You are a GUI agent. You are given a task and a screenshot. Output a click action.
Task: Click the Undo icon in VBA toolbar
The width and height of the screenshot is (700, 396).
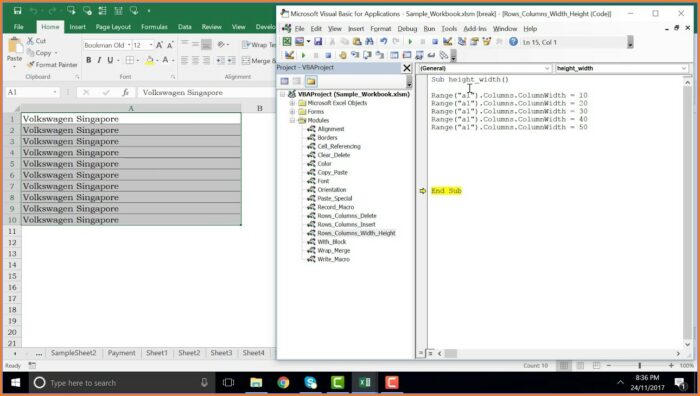point(383,42)
